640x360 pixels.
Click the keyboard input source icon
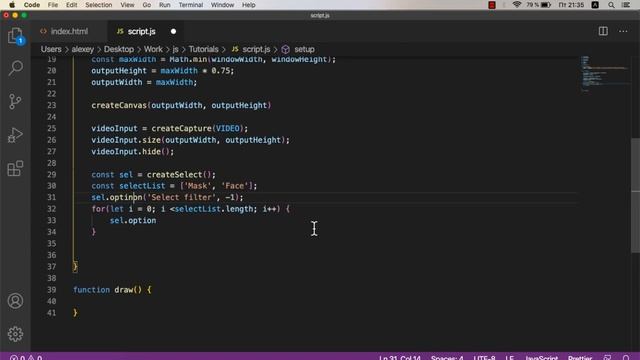coord(595,5)
